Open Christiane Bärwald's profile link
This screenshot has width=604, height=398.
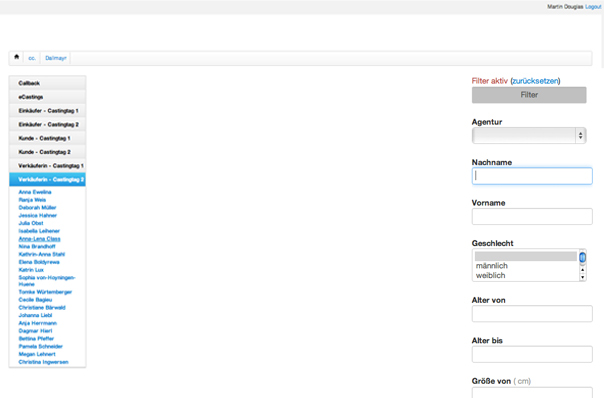42,307
